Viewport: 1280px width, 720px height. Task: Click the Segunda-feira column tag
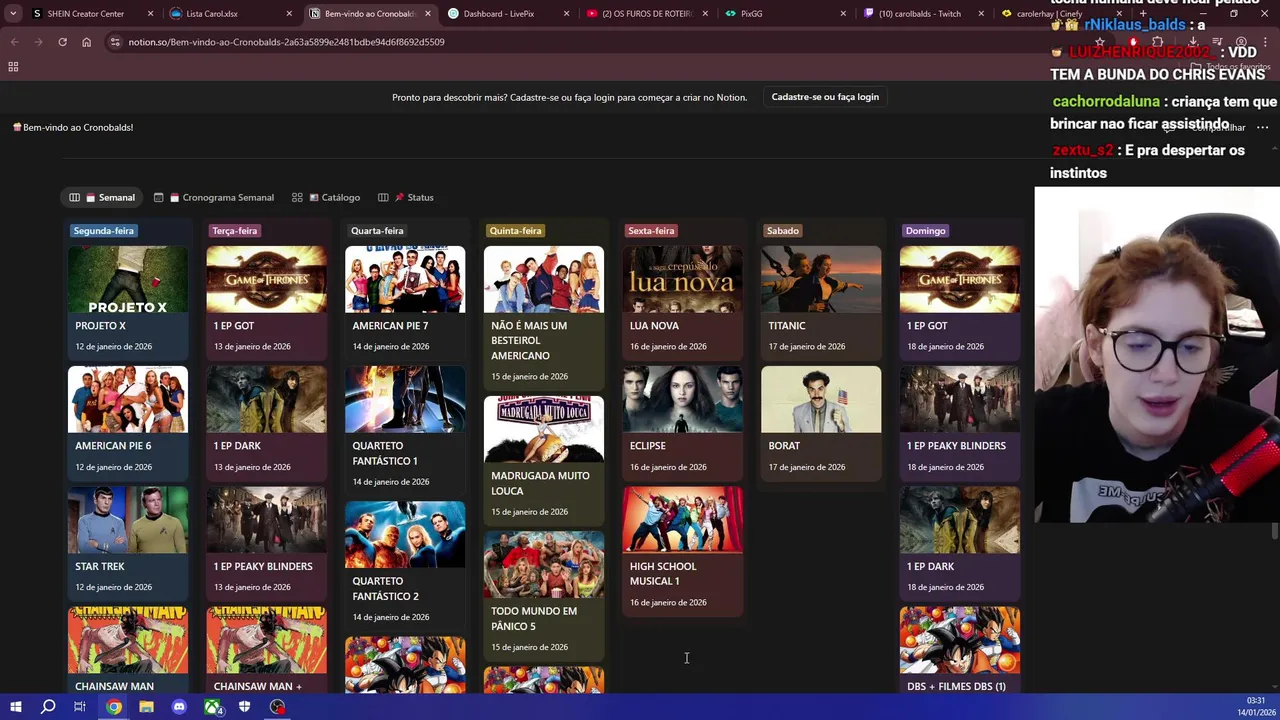pos(103,231)
